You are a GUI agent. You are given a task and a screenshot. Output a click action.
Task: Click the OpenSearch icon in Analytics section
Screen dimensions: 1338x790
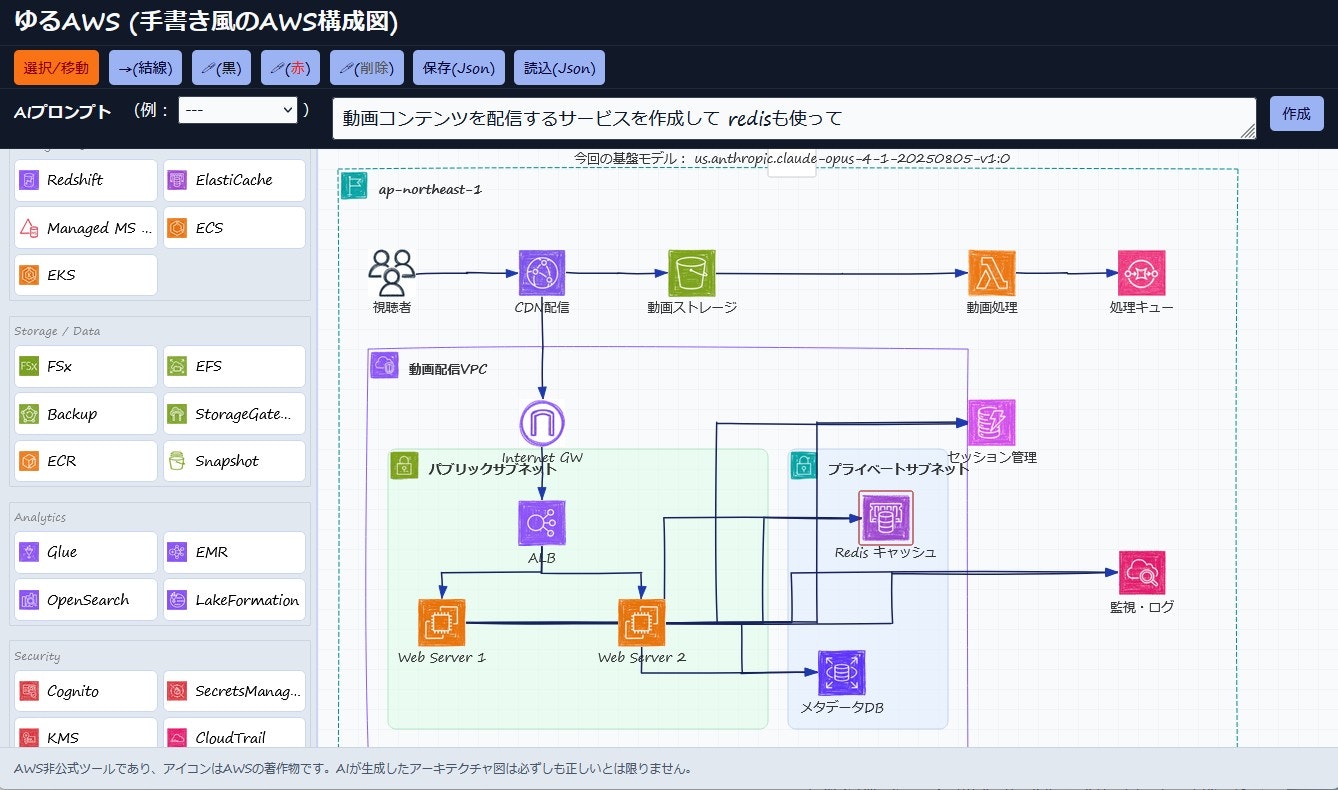(85, 599)
